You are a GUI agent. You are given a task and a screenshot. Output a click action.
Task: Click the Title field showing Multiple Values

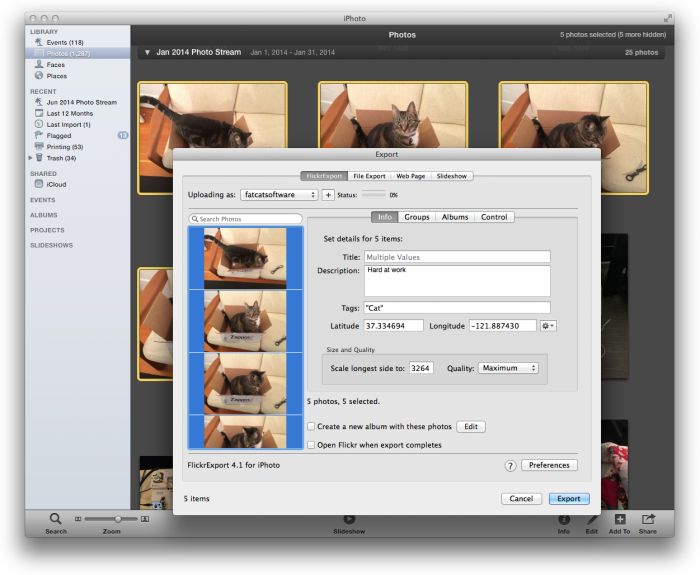pos(457,257)
